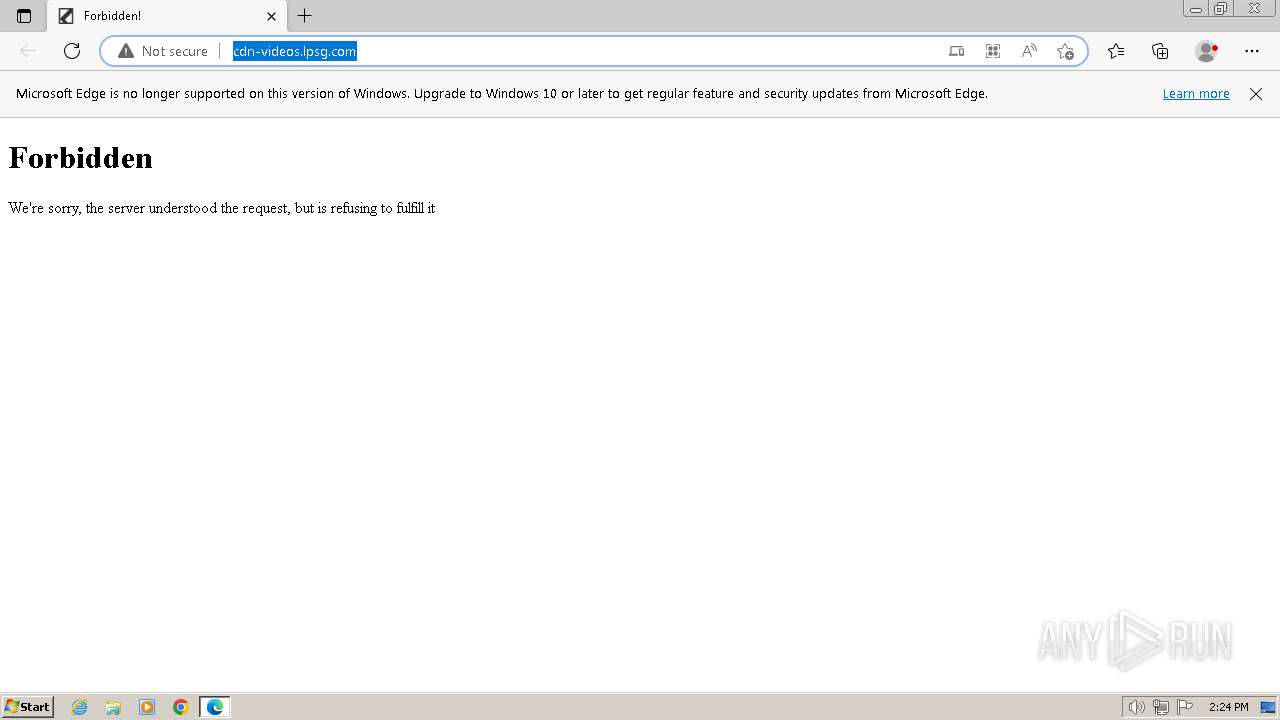Image resolution: width=1280 pixels, height=720 pixels.
Task: Open the network tray icon
Action: (x=1161, y=707)
